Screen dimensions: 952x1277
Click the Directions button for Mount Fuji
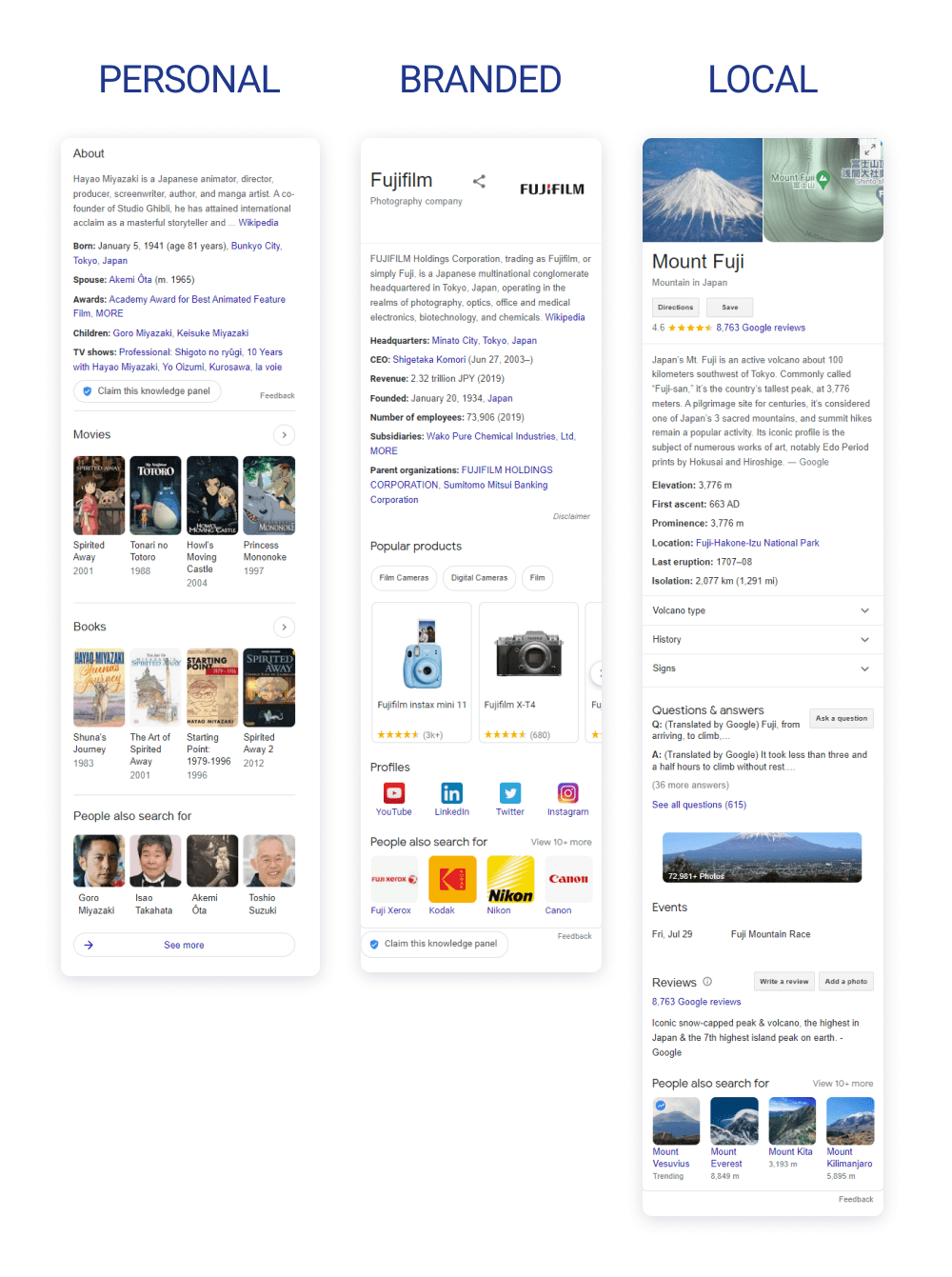(x=675, y=307)
